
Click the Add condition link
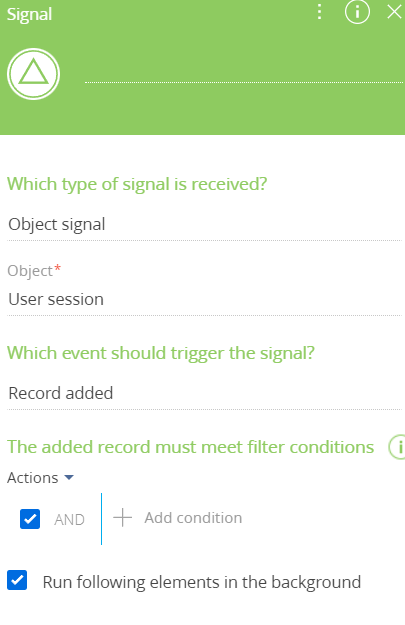[193, 518]
